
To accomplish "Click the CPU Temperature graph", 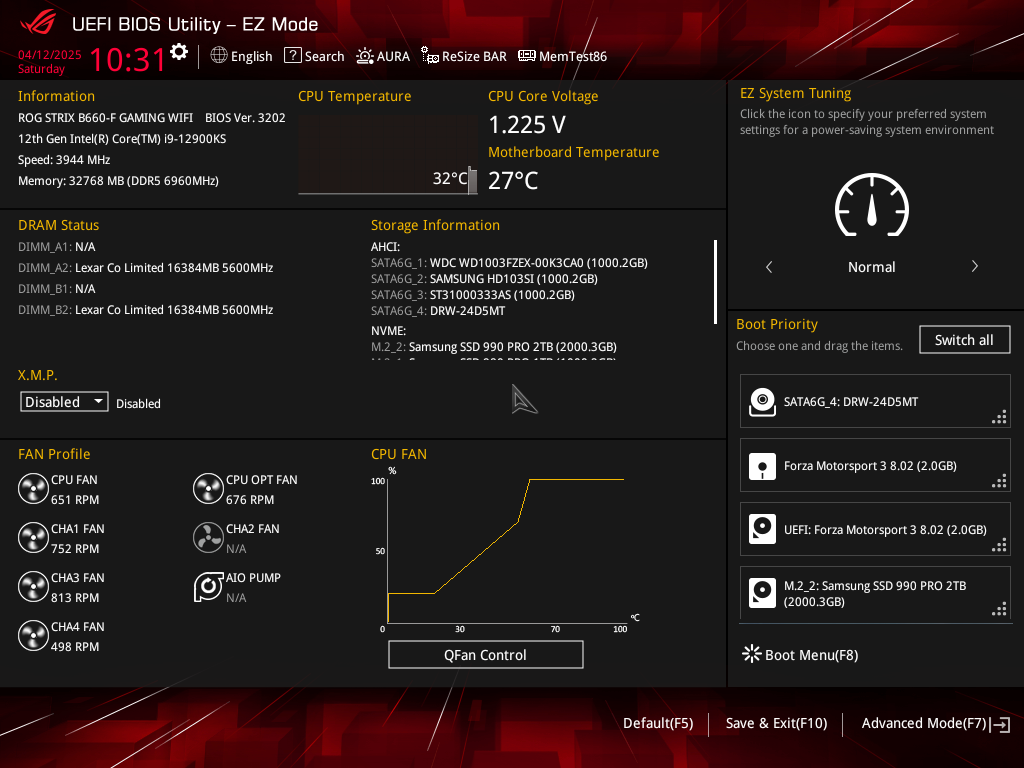I will [x=388, y=155].
